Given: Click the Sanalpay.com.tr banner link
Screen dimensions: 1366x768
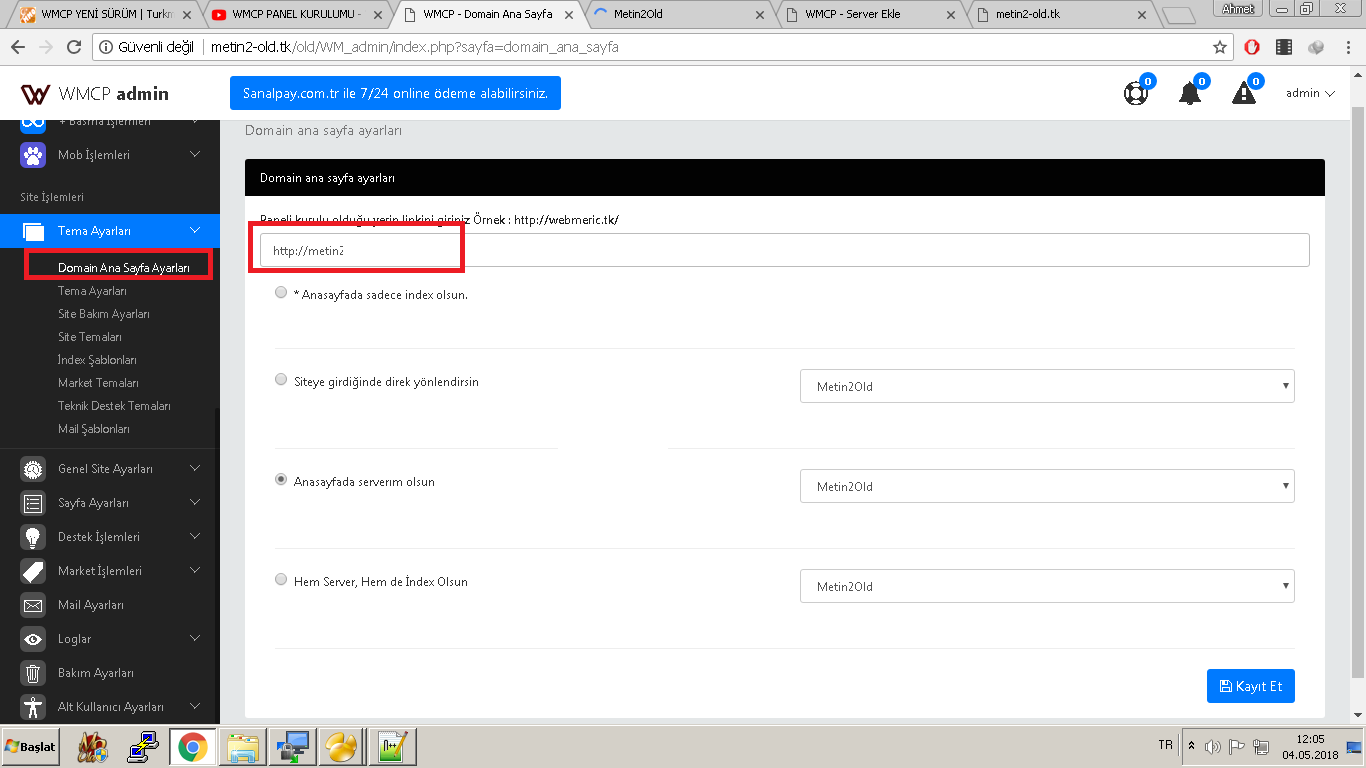Looking at the screenshot, I should (395, 93).
